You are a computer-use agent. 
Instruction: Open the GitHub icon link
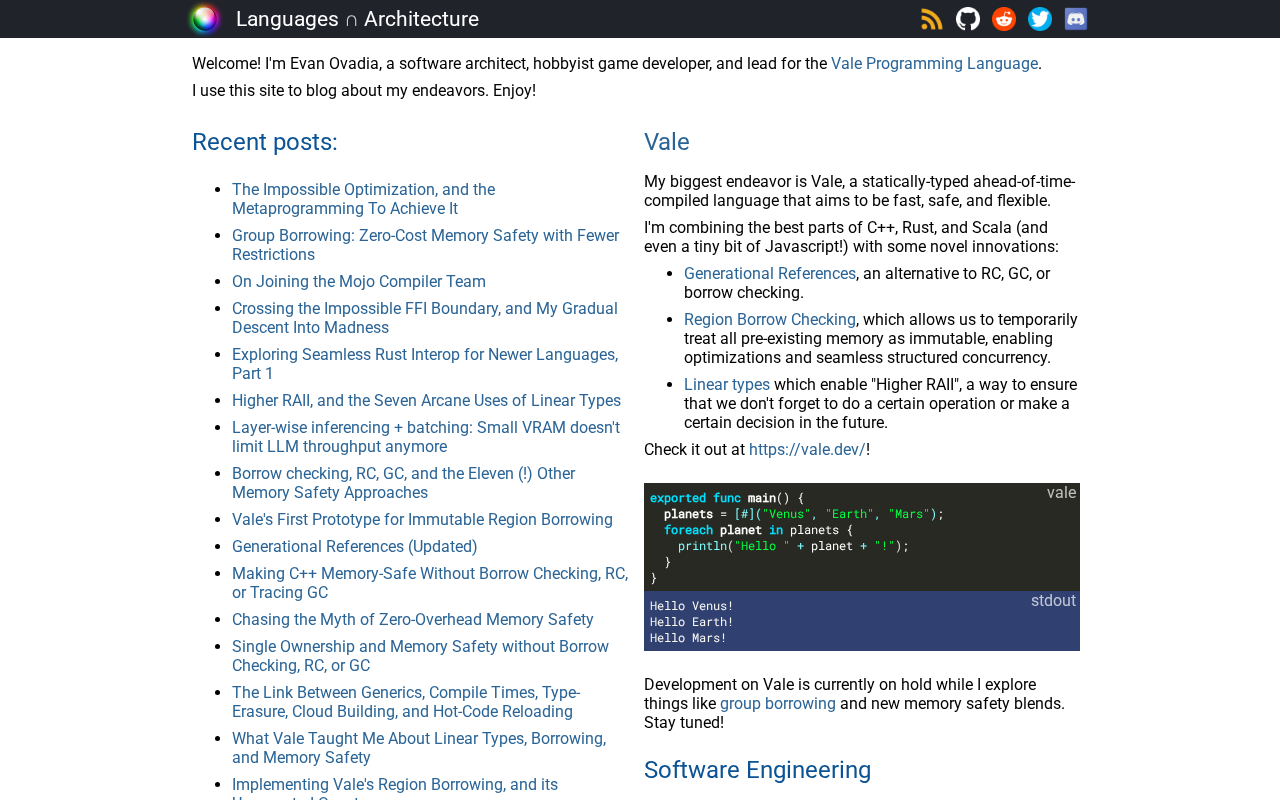tap(968, 19)
